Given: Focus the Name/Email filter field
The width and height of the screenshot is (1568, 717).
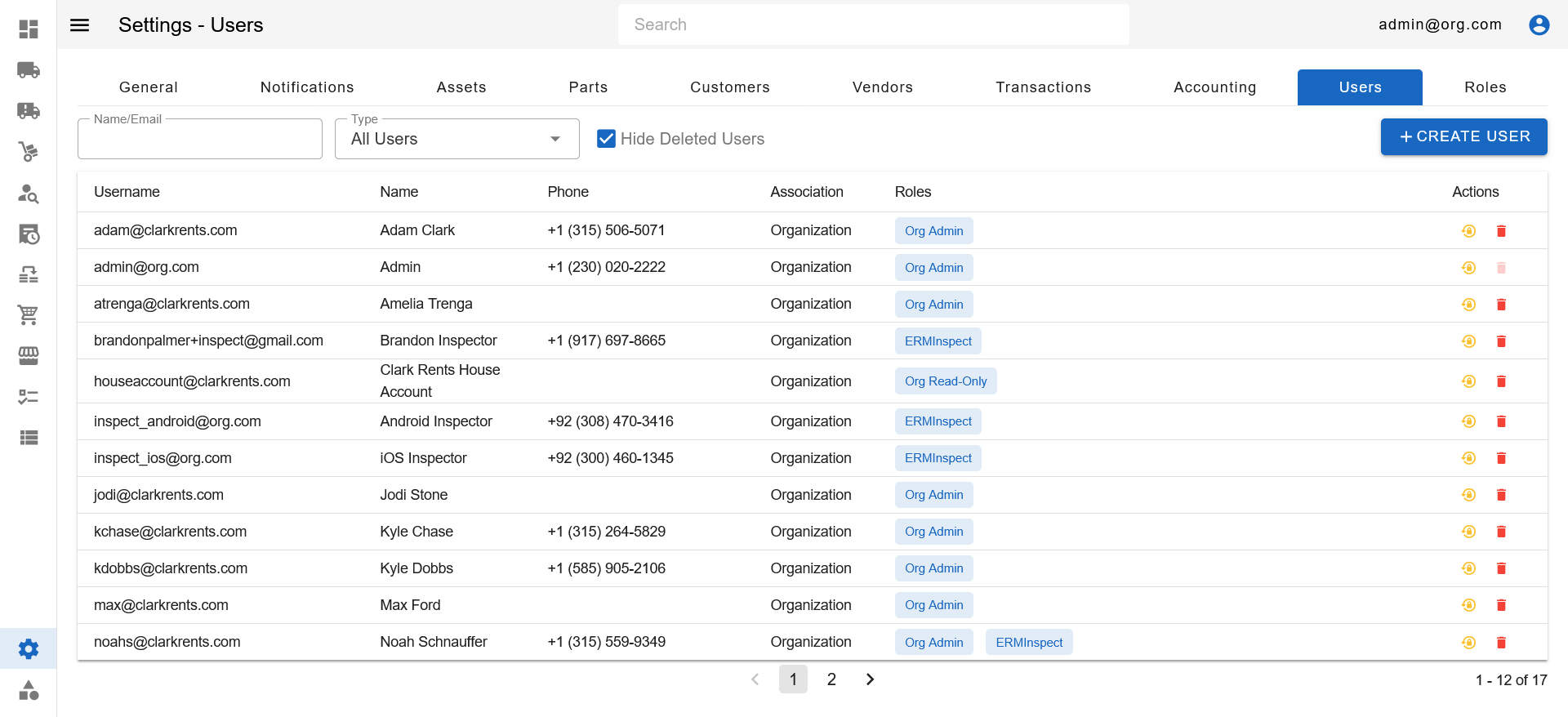Looking at the screenshot, I should (200, 140).
